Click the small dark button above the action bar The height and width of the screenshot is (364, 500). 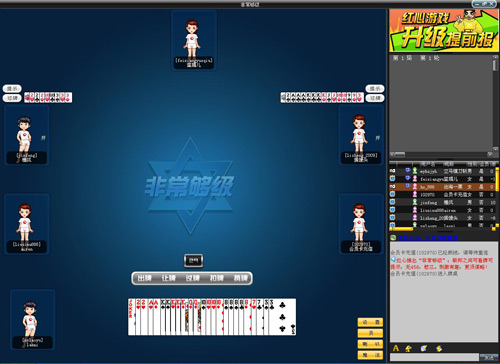click(x=194, y=260)
